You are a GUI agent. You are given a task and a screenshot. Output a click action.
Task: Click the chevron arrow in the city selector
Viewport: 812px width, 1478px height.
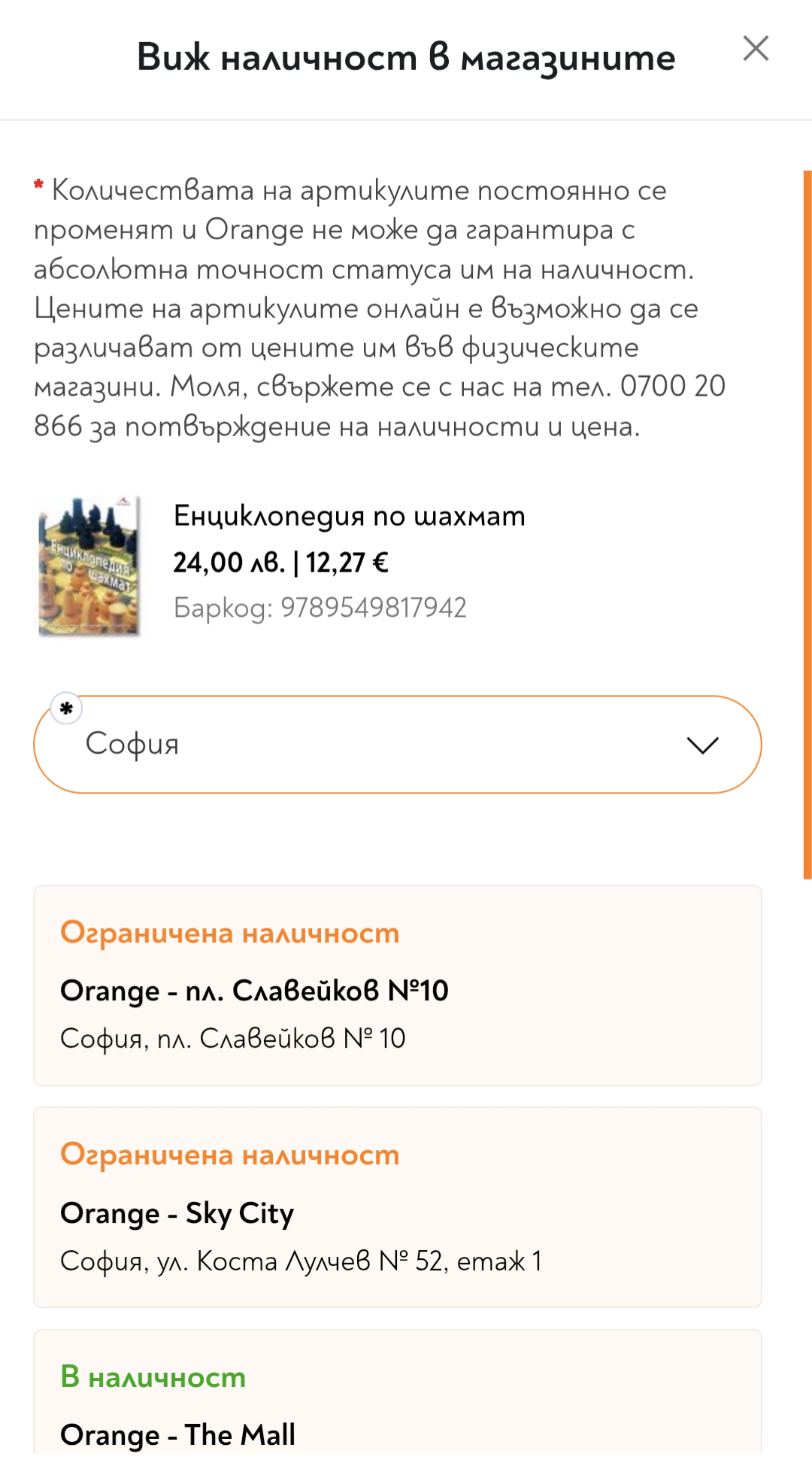point(702,745)
